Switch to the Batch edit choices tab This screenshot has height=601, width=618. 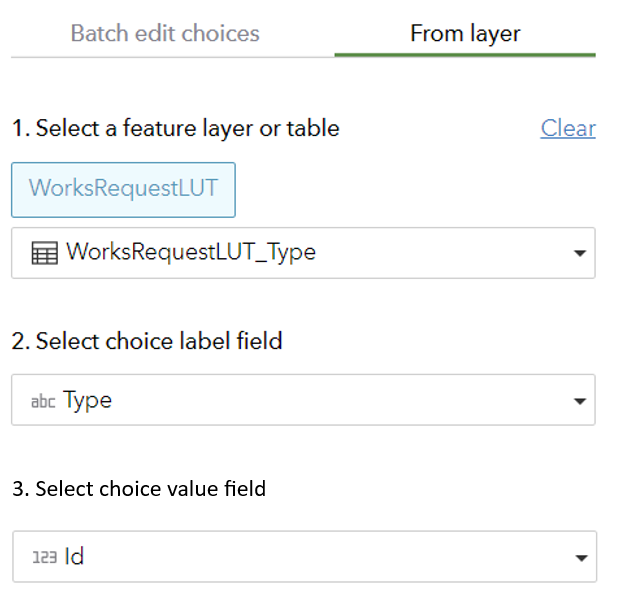(x=165, y=33)
